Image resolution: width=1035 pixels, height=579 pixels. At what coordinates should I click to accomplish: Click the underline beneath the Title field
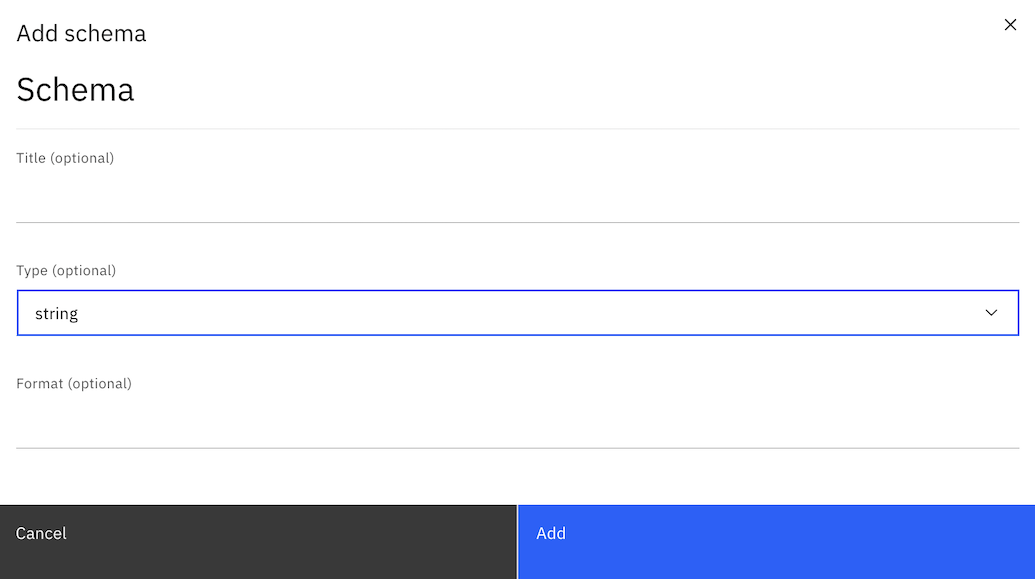click(517, 222)
